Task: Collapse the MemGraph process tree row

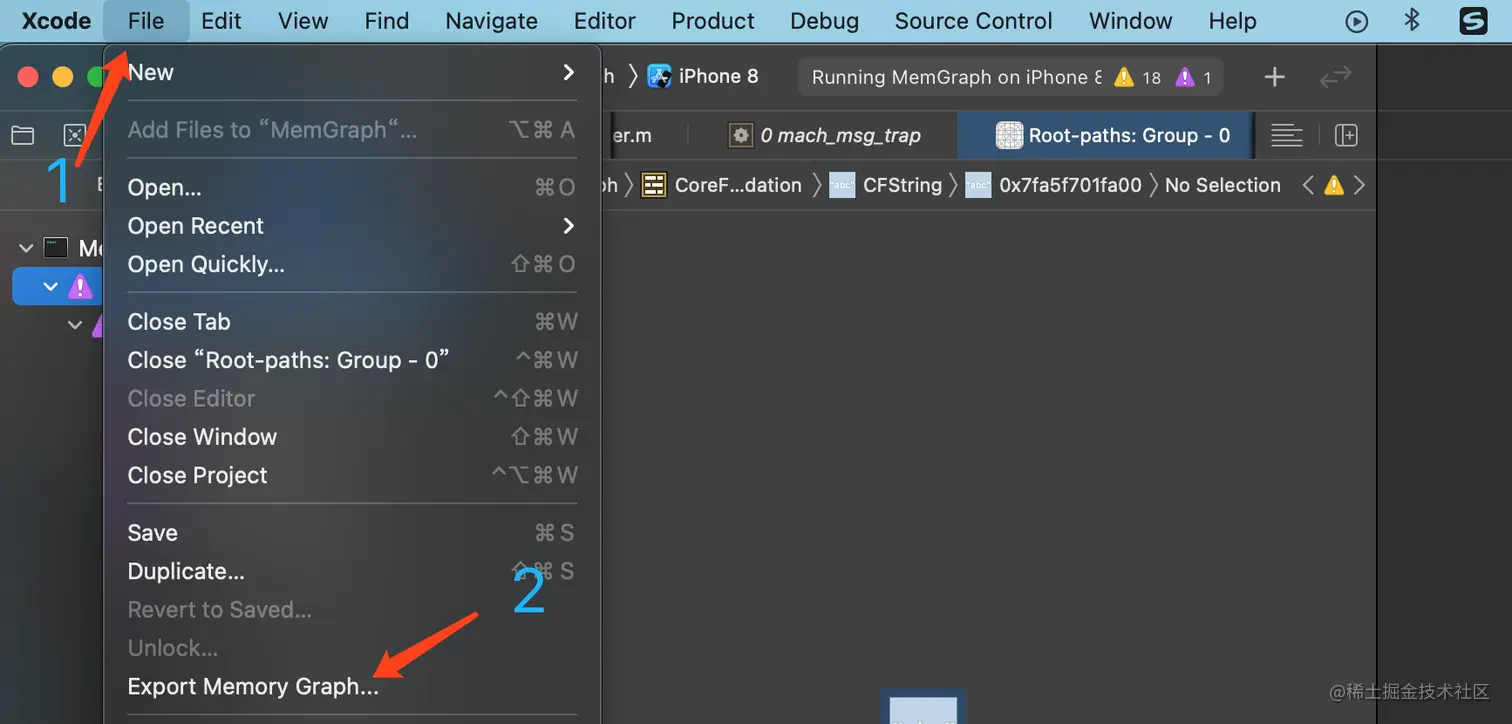Action: [x=26, y=247]
